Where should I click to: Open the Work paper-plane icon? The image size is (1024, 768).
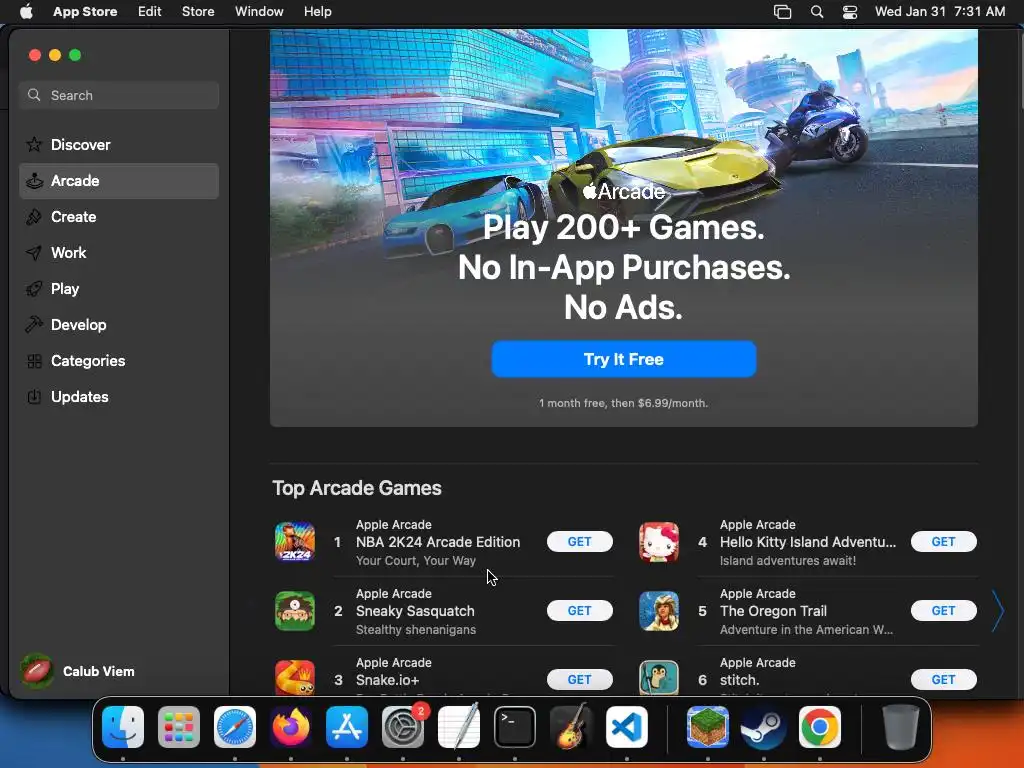[34, 253]
